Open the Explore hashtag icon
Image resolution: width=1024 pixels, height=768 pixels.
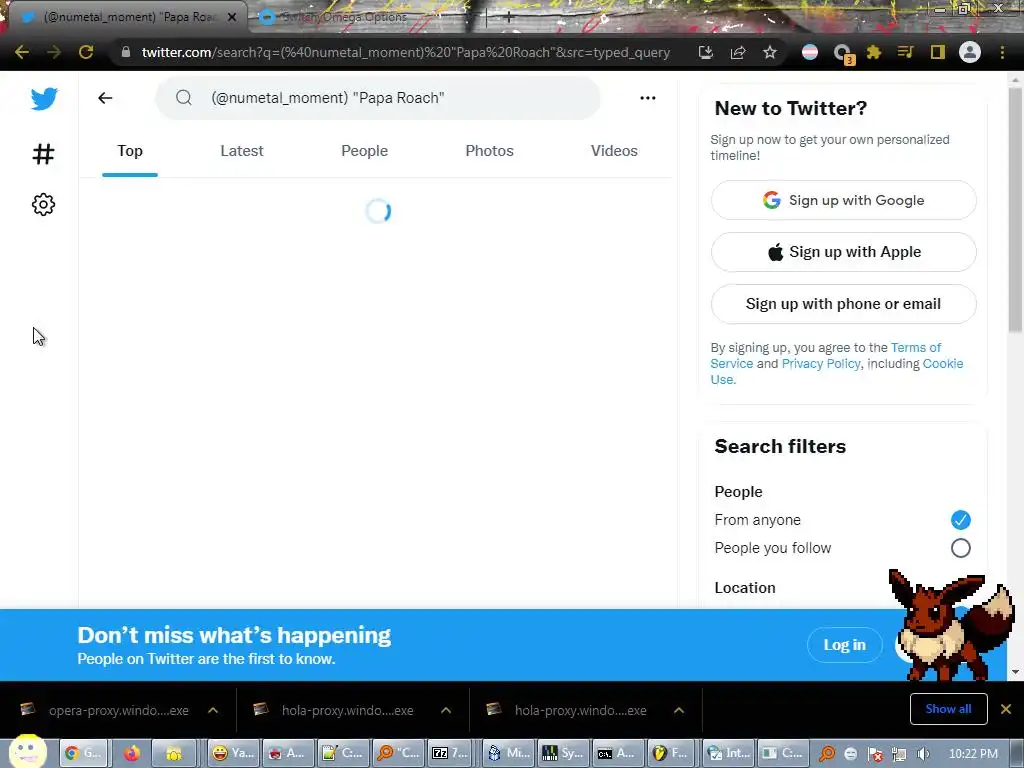click(43, 154)
